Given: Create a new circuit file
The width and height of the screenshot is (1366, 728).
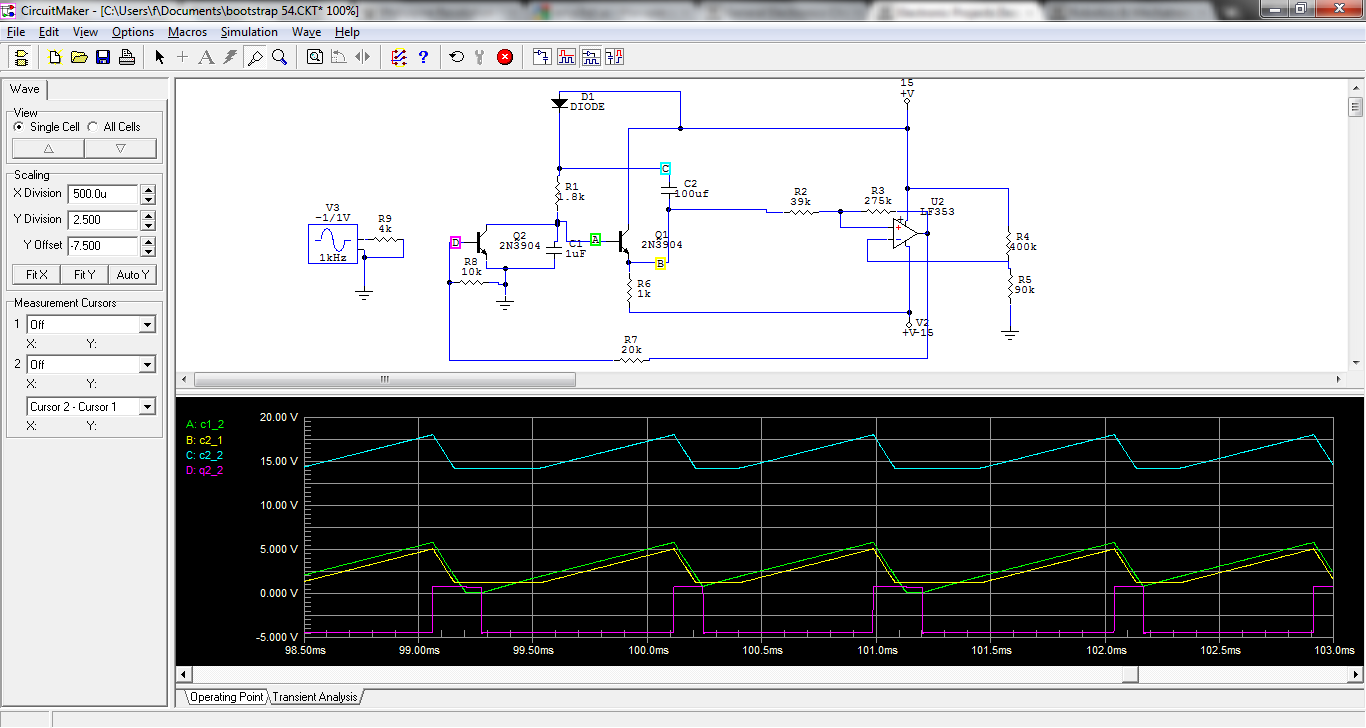Looking at the screenshot, I should 56,57.
